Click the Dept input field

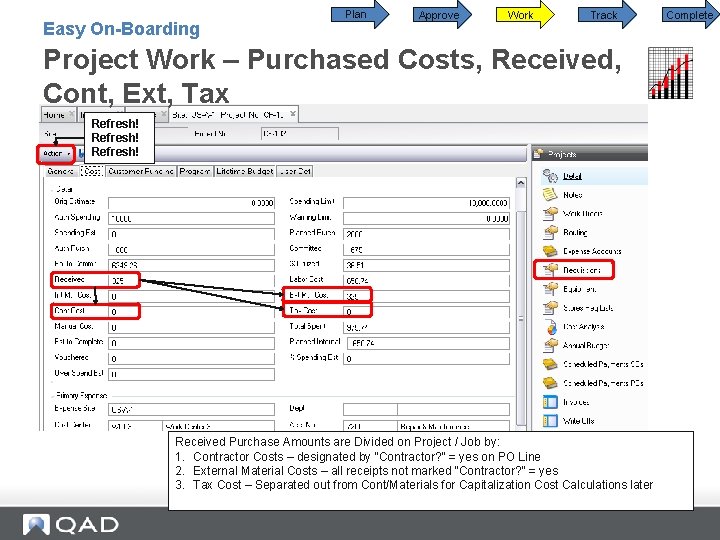(x=370, y=409)
